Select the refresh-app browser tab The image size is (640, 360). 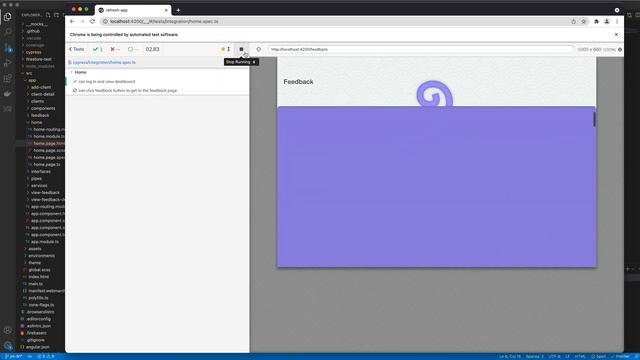click(133, 10)
